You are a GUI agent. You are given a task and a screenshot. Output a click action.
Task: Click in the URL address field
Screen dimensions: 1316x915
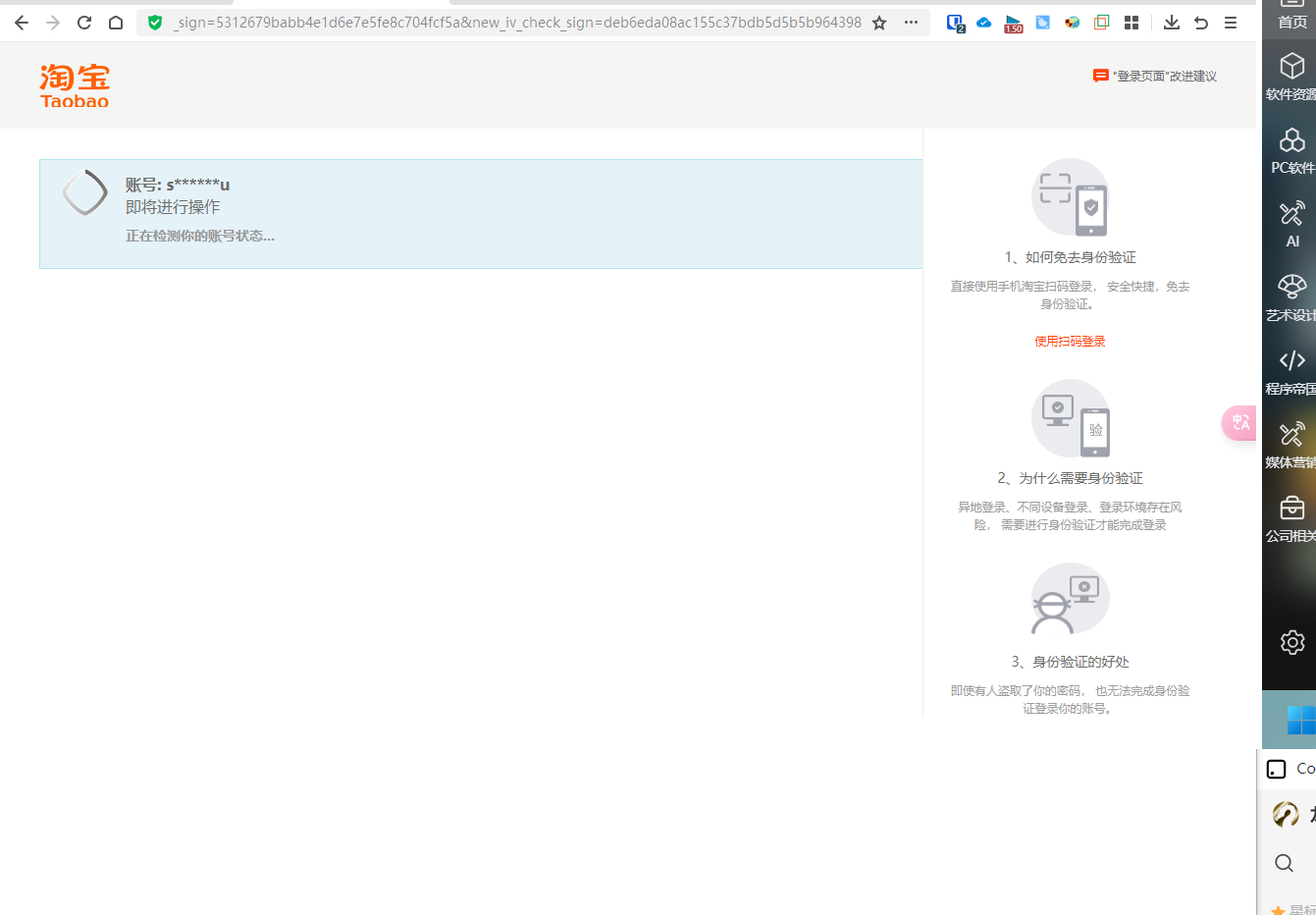[517, 23]
